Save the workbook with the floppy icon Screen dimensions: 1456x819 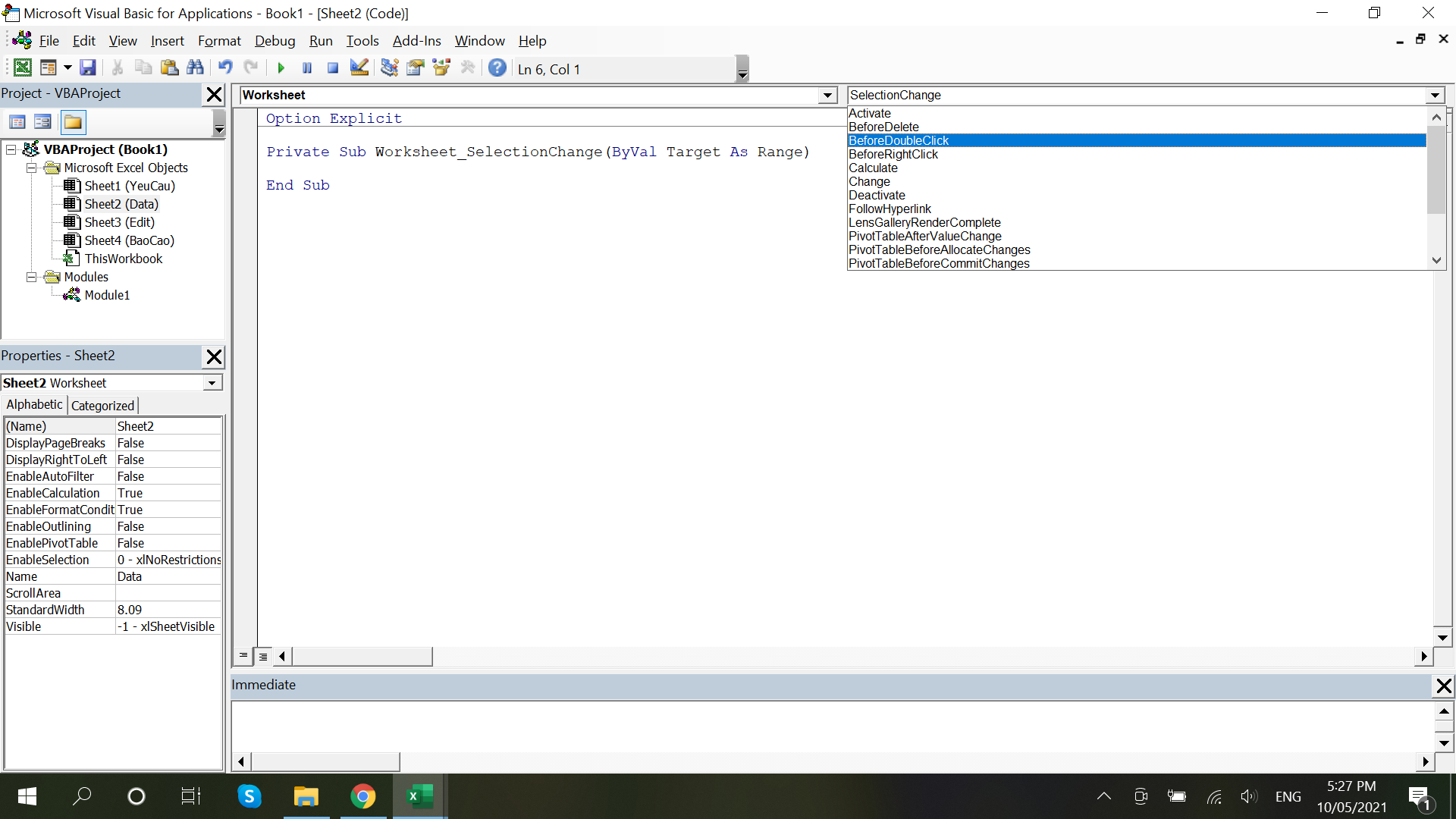tap(88, 68)
